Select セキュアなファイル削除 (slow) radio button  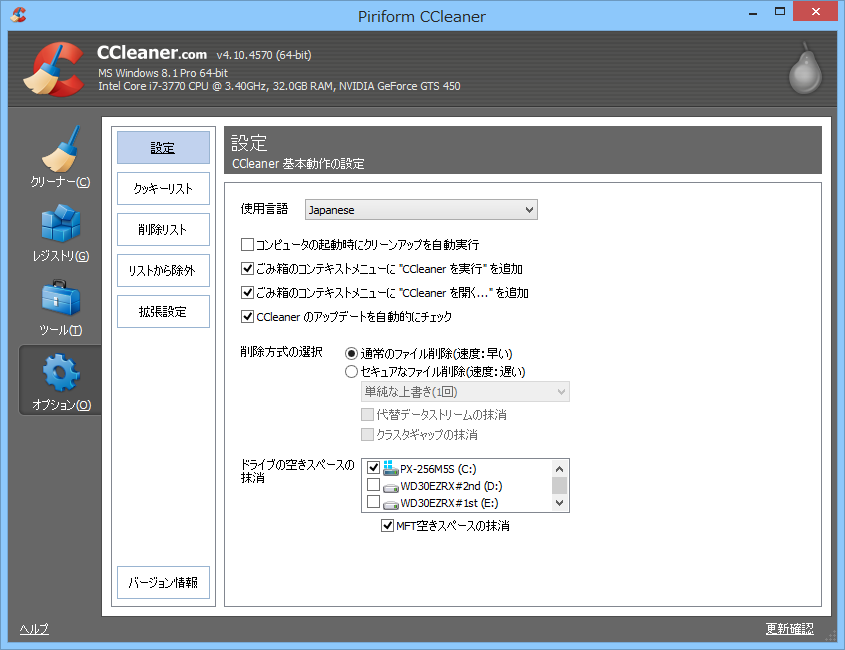[351, 371]
